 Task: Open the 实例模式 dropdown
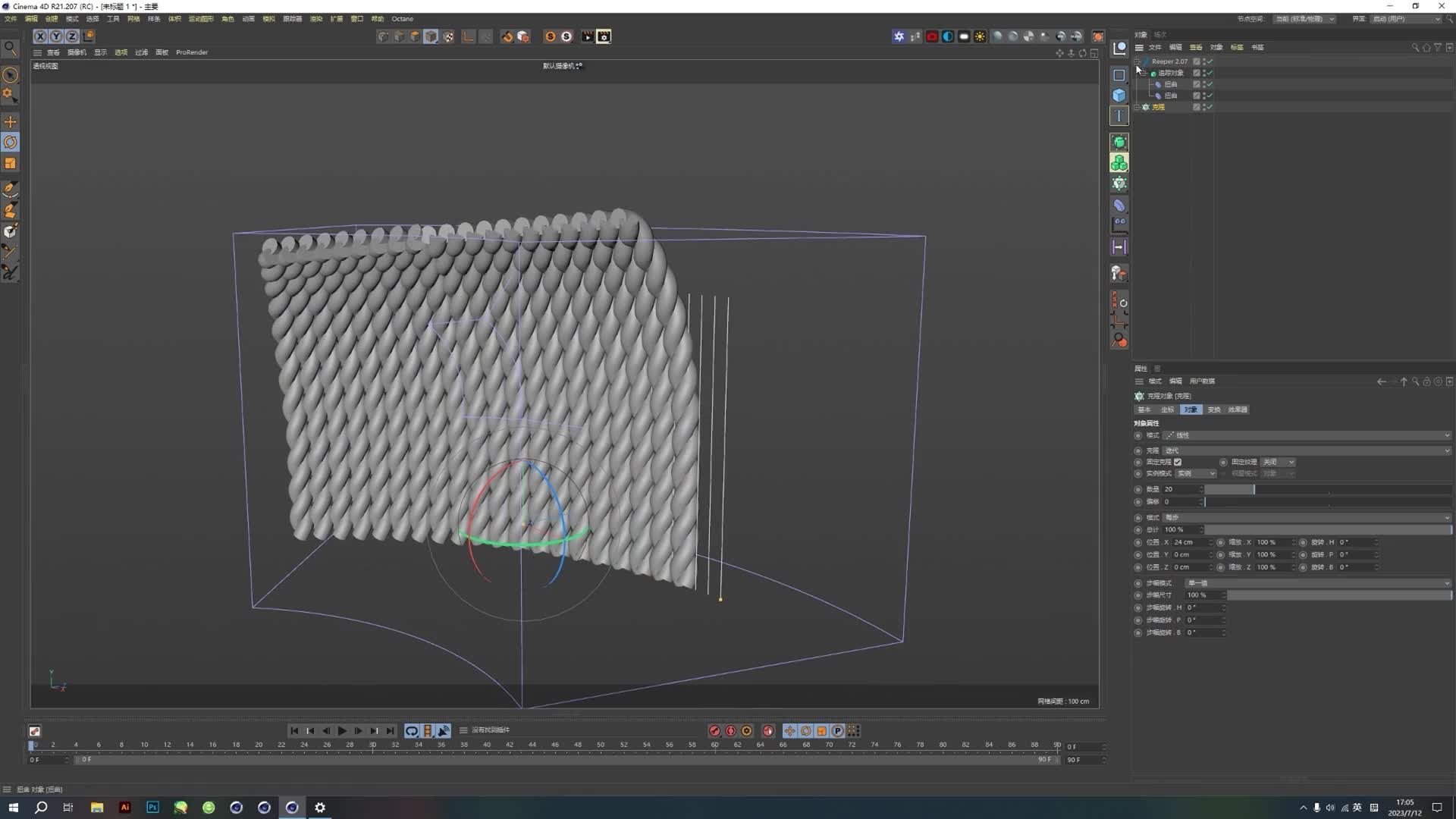[x=1196, y=473]
